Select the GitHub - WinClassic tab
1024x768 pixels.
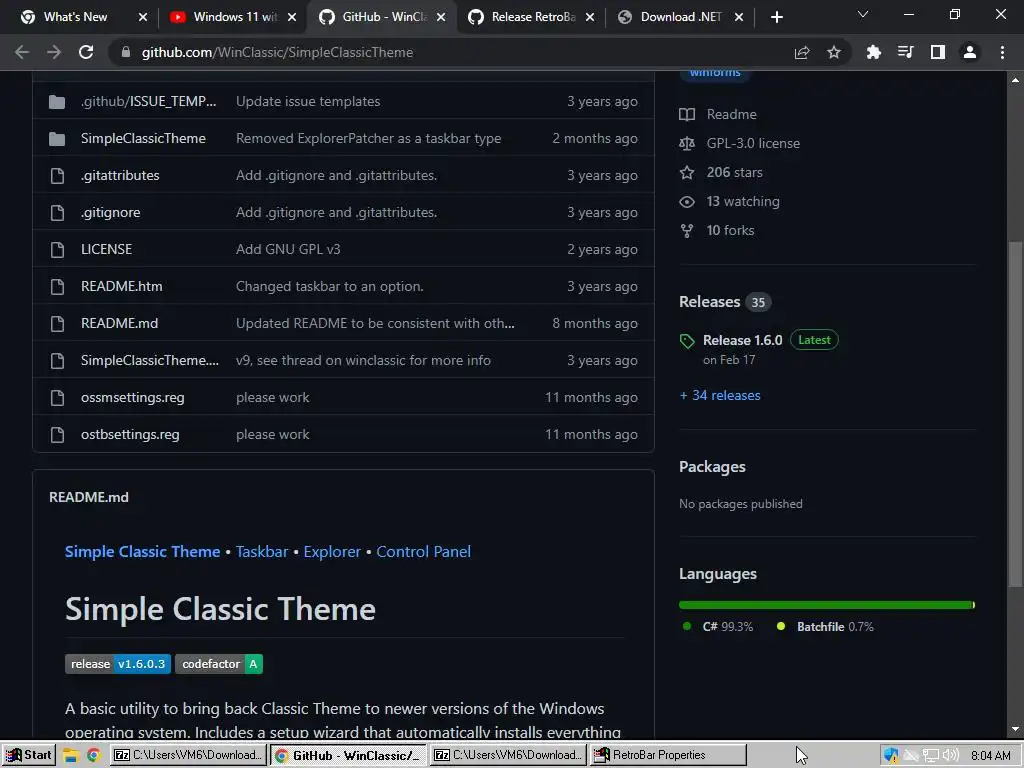coord(383,17)
